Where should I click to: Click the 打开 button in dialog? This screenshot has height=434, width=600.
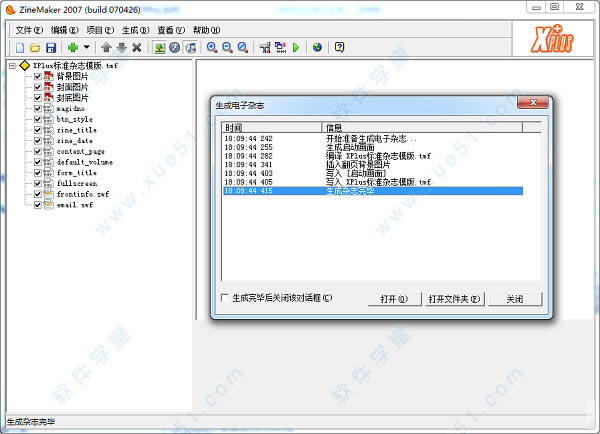coord(395,299)
